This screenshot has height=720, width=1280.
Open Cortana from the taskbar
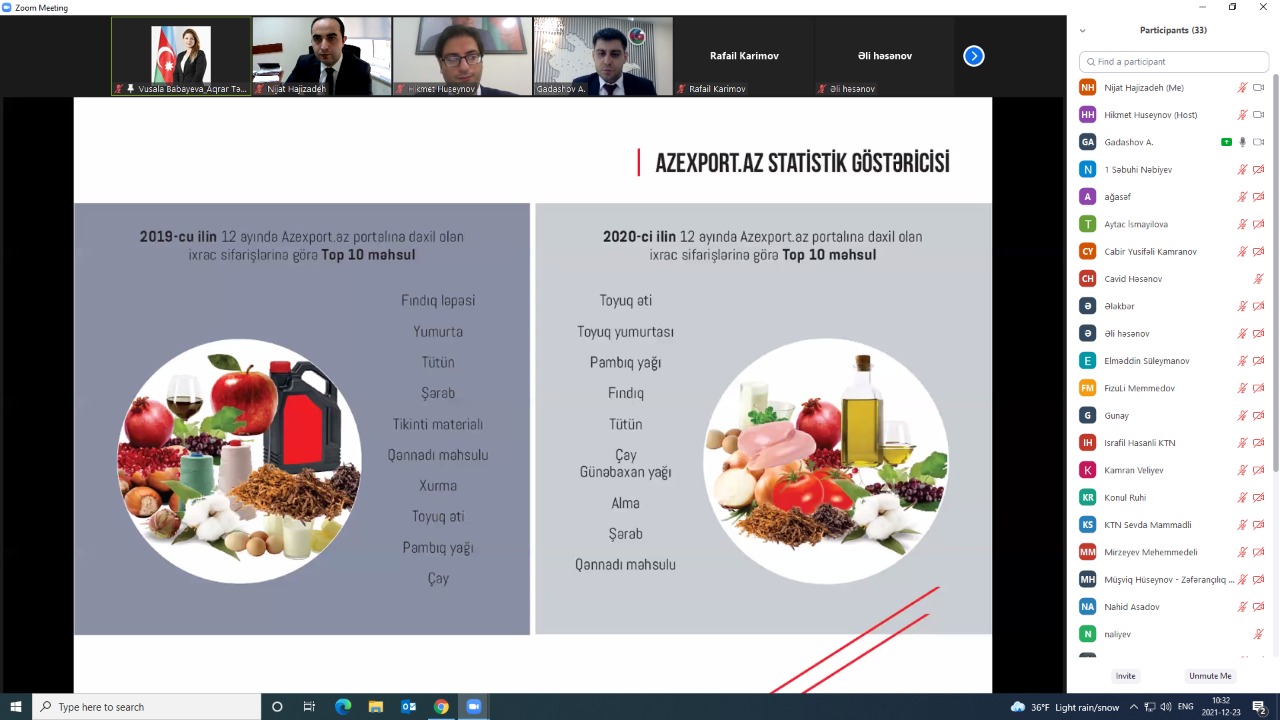point(277,707)
